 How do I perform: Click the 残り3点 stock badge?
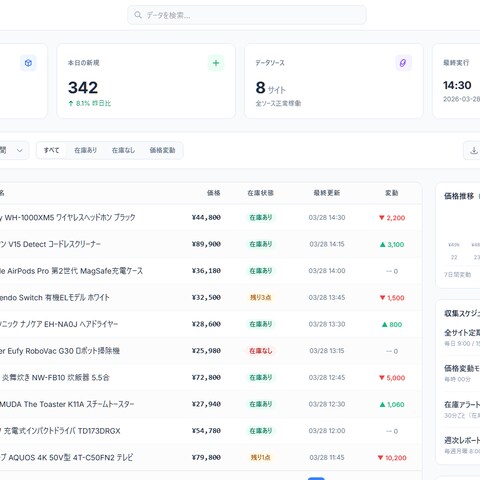click(261, 297)
